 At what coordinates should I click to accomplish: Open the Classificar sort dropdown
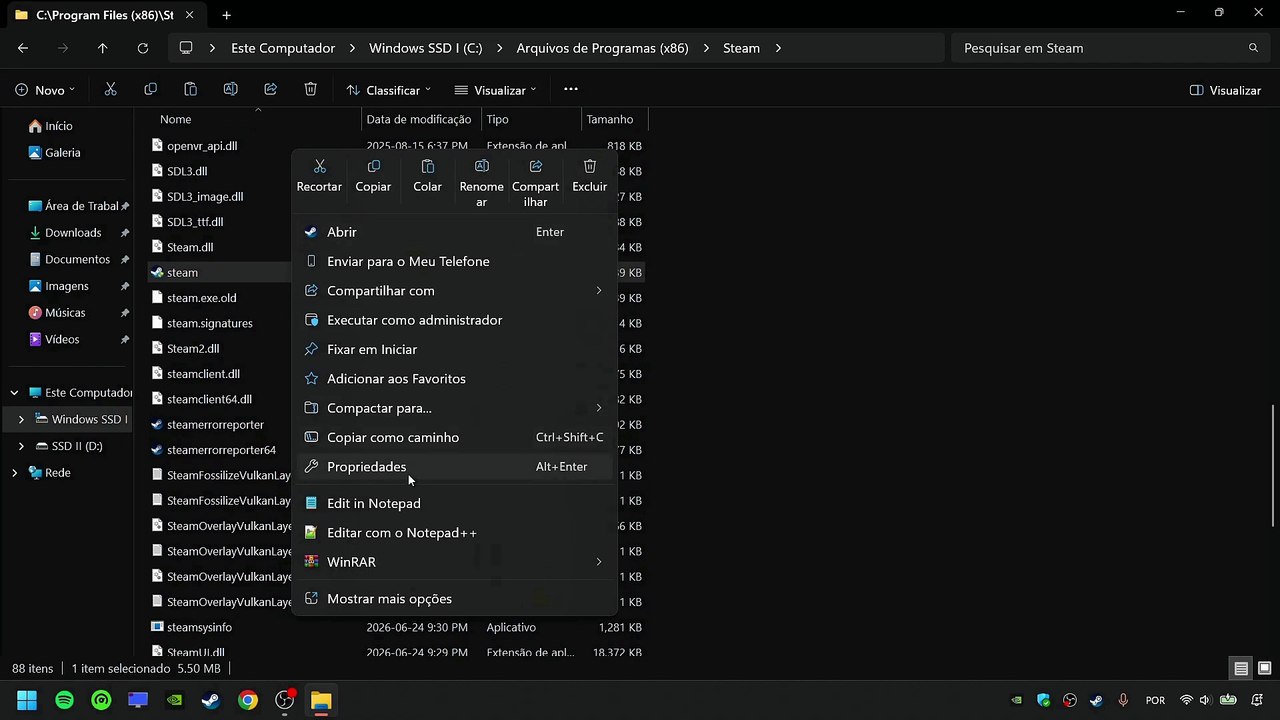click(388, 90)
